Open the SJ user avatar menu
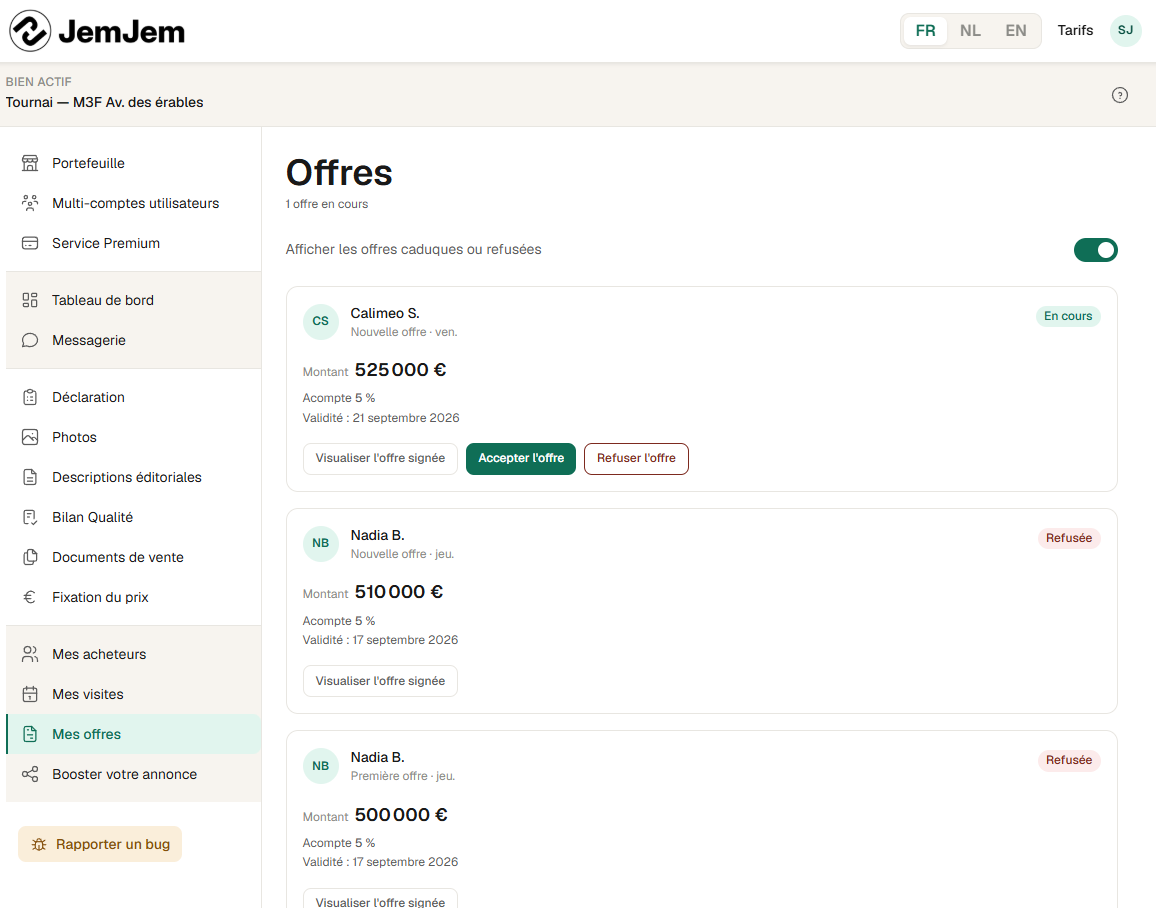The image size is (1156, 908). [x=1125, y=31]
